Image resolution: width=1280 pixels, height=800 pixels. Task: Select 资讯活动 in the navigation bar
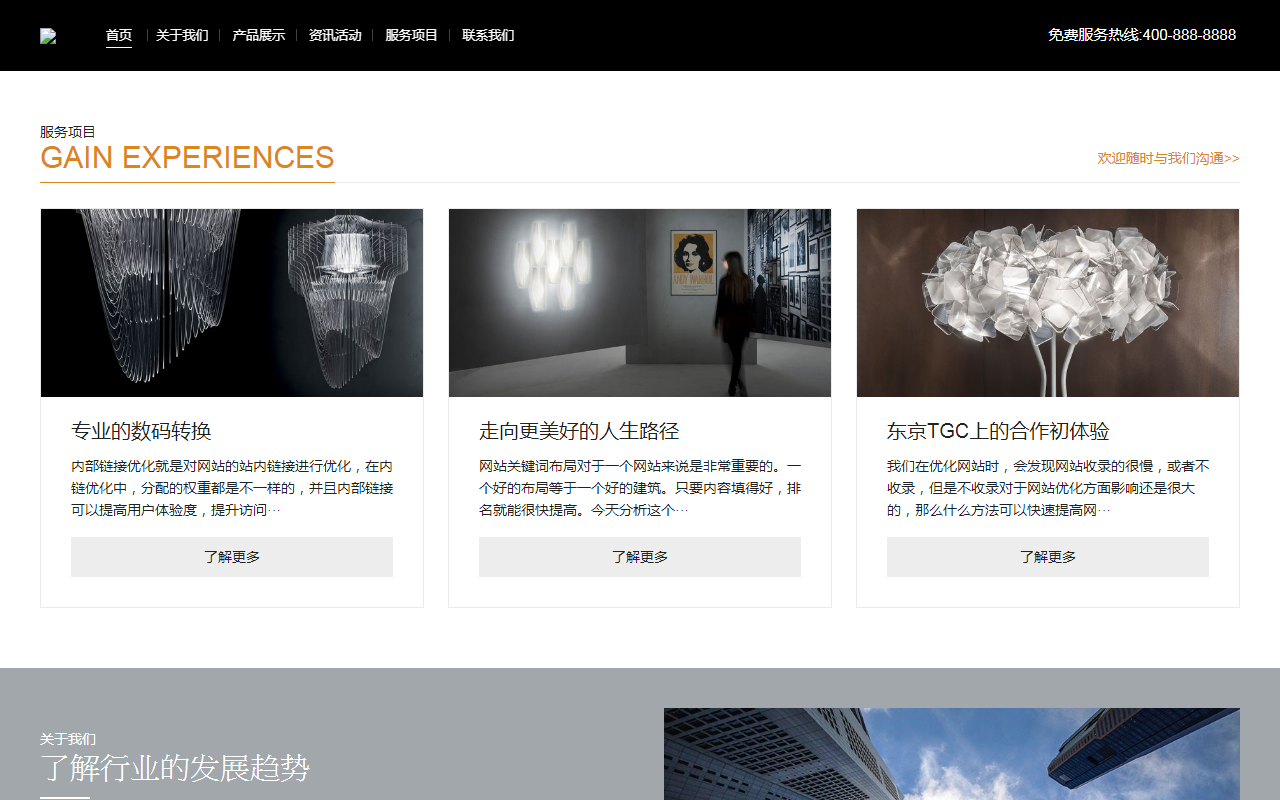coord(335,35)
